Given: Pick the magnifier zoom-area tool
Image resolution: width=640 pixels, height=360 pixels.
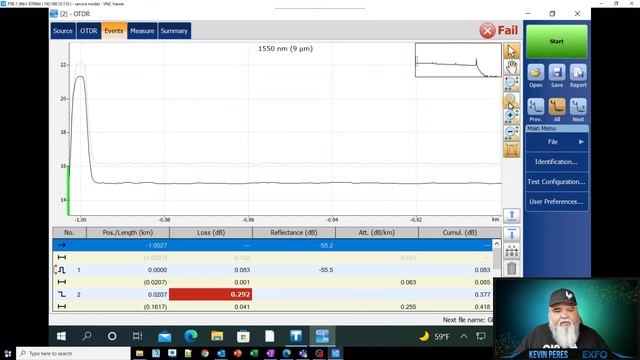Looking at the screenshot, I should click(x=511, y=84).
